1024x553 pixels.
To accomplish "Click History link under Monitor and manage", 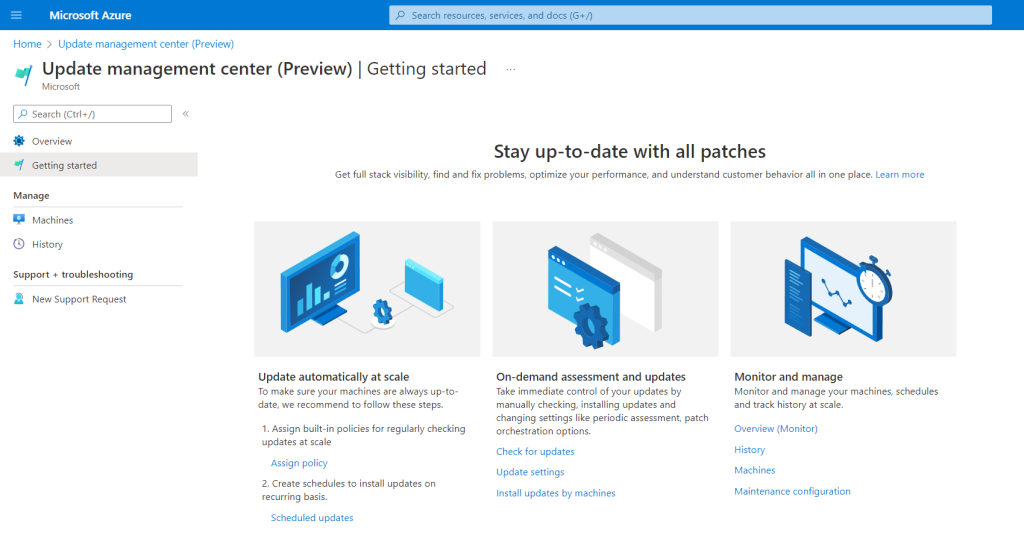I will [749, 449].
